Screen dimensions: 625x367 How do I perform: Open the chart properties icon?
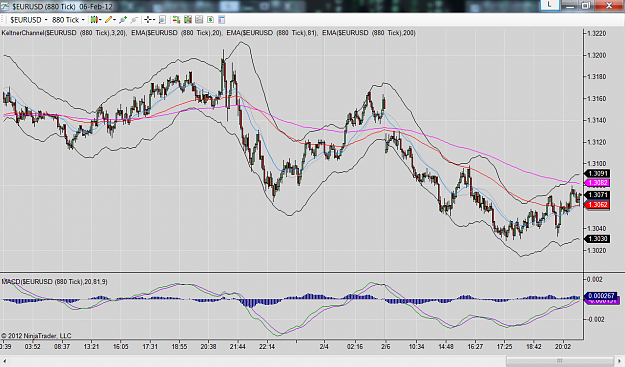click(x=222, y=20)
